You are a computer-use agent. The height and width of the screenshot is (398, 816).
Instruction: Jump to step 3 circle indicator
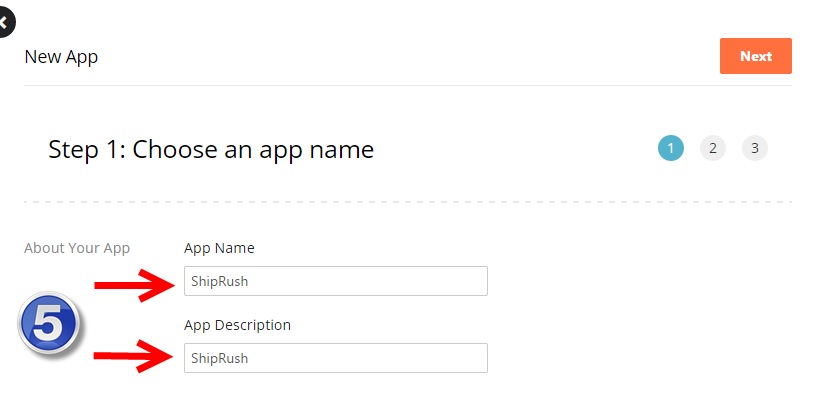coord(755,149)
